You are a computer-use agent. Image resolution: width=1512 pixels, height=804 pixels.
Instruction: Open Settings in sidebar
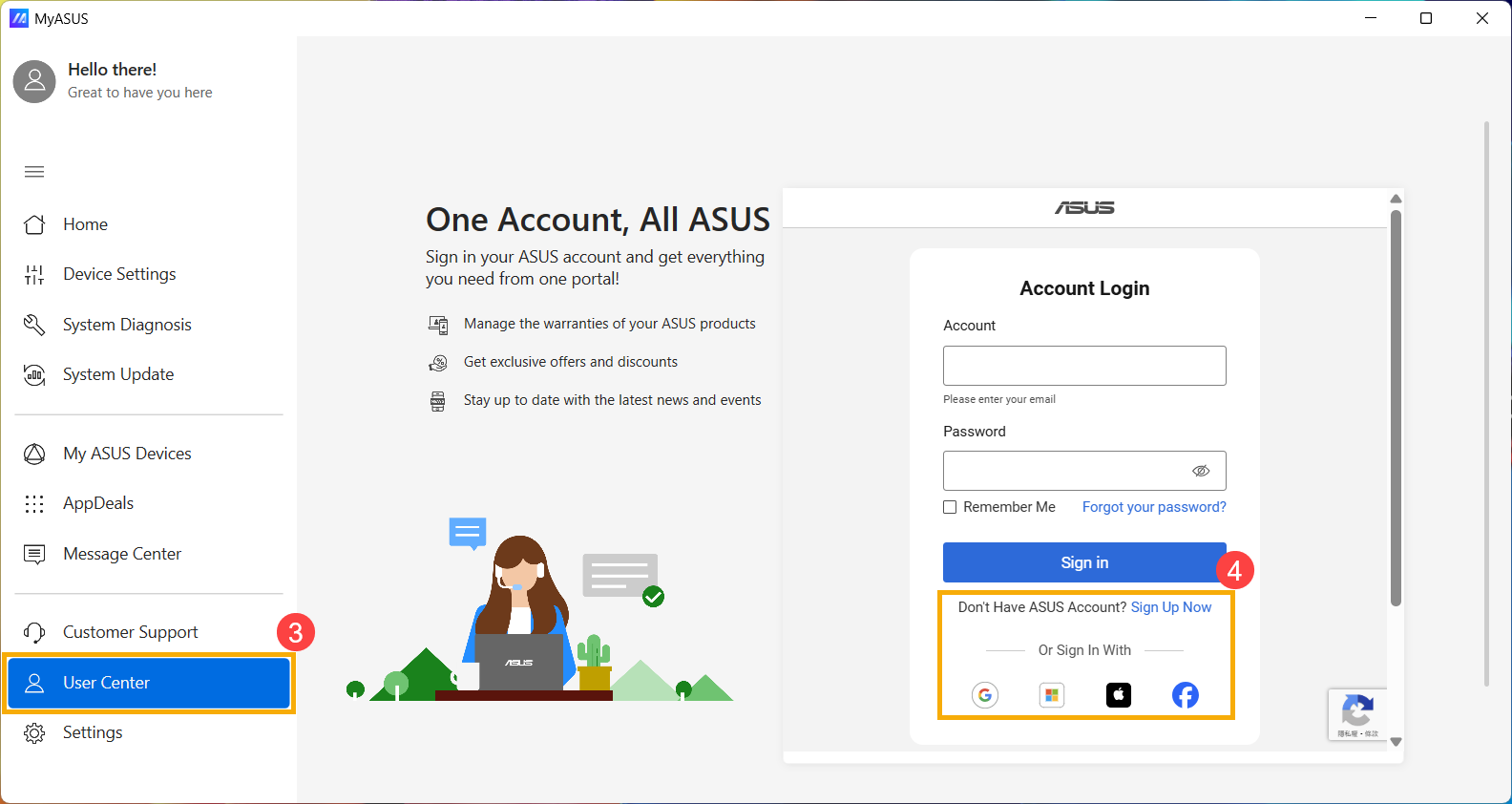click(148, 732)
